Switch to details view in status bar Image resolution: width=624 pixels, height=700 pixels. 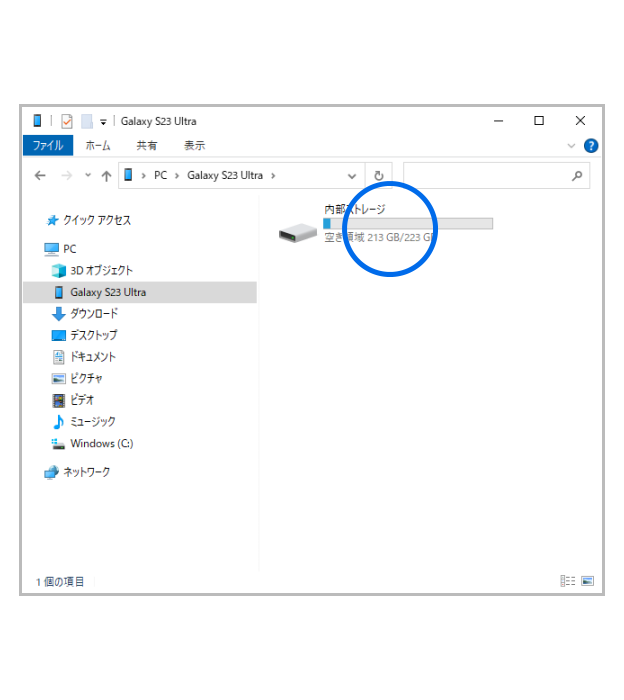point(567,581)
